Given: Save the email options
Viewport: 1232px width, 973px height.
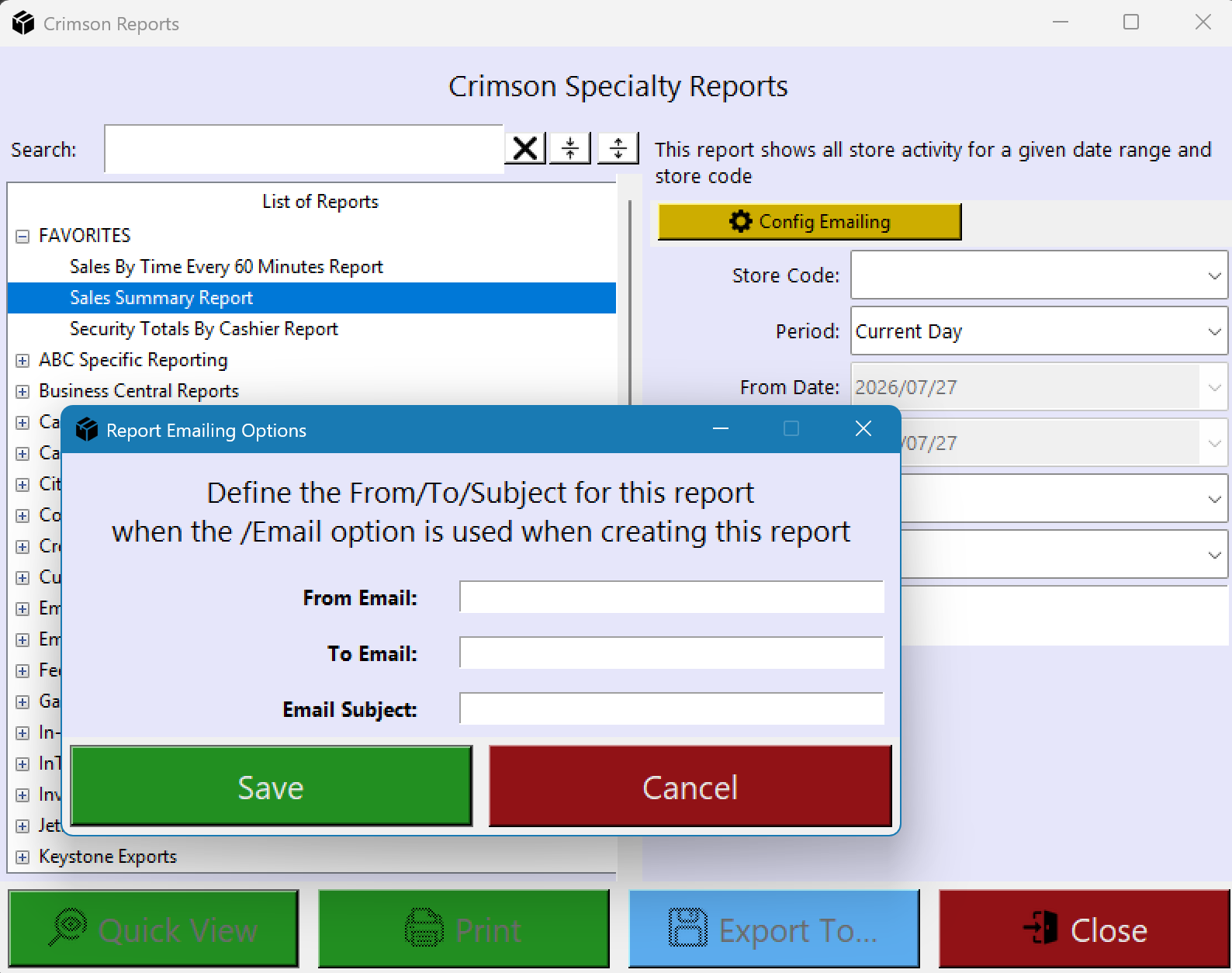Looking at the screenshot, I should 271,786.
